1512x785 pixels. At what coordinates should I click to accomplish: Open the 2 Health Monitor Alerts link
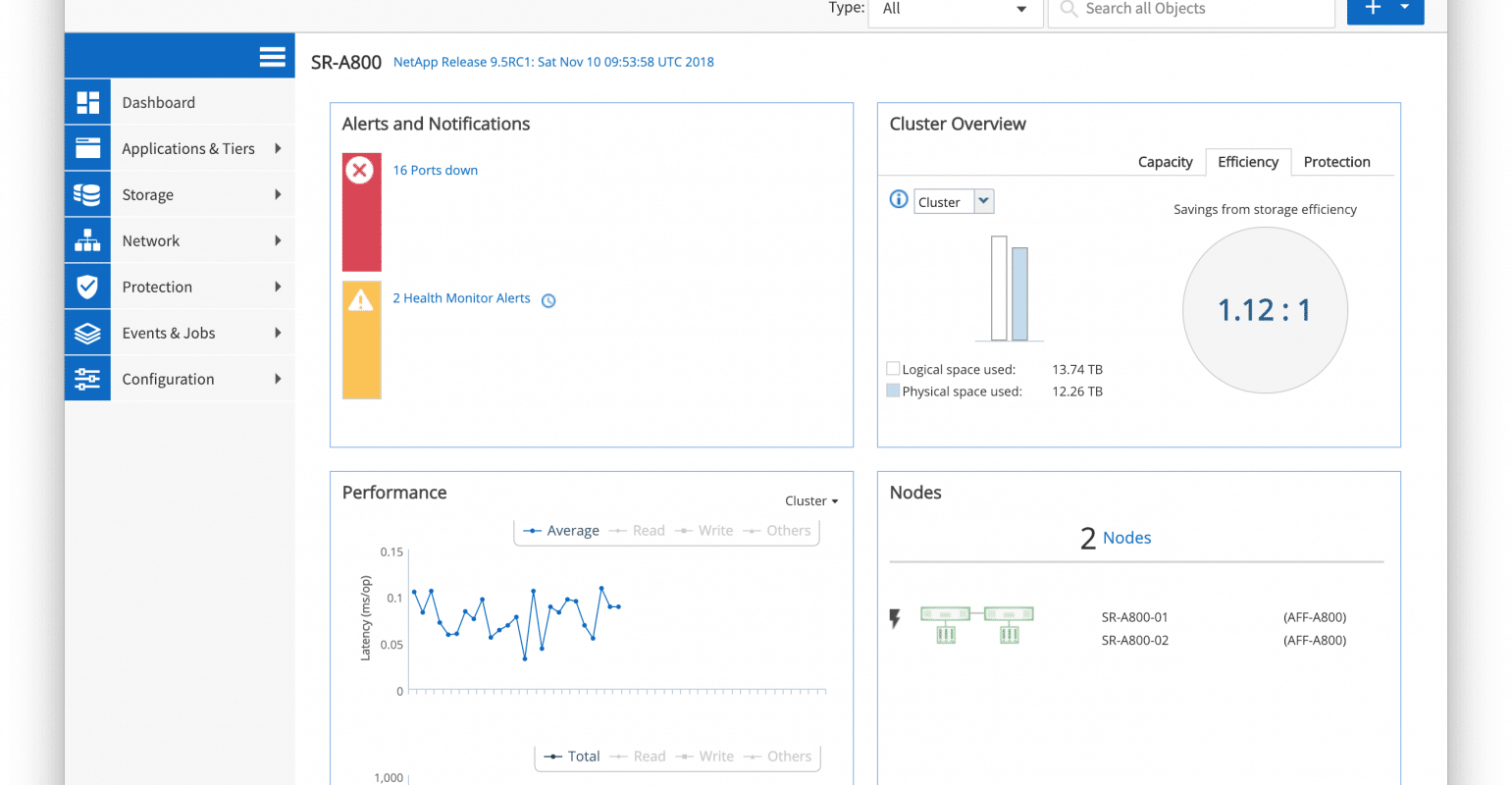(x=461, y=298)
